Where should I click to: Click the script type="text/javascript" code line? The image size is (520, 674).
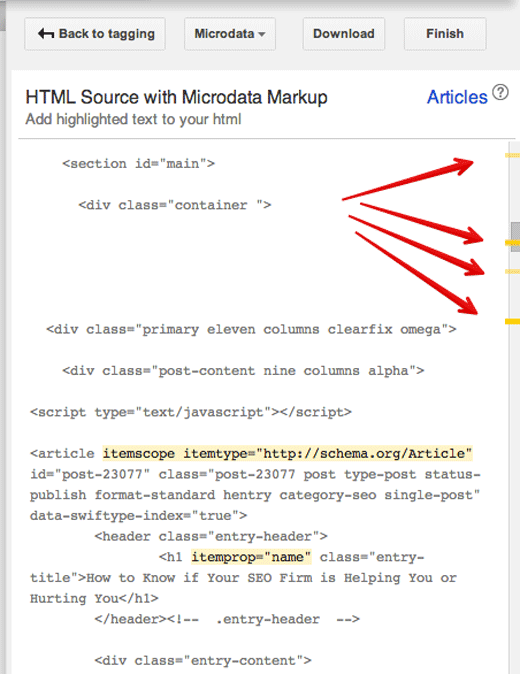pyautogui.click(x=191, y=412)
